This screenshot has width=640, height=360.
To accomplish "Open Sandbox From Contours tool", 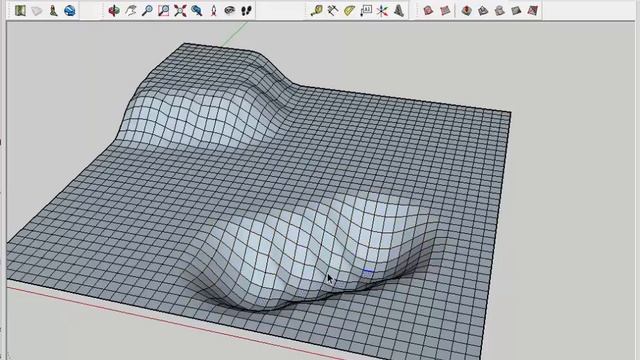I will click(428, 10).
